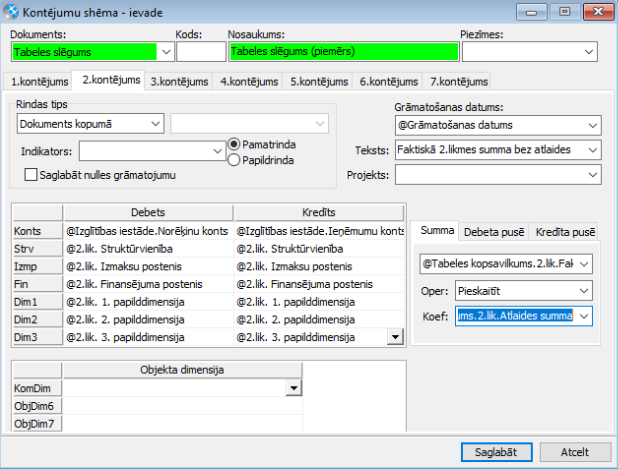The image size is (618, 469).
Task: Open the 6.kontējums tab
Action: [x=389, y=82]
